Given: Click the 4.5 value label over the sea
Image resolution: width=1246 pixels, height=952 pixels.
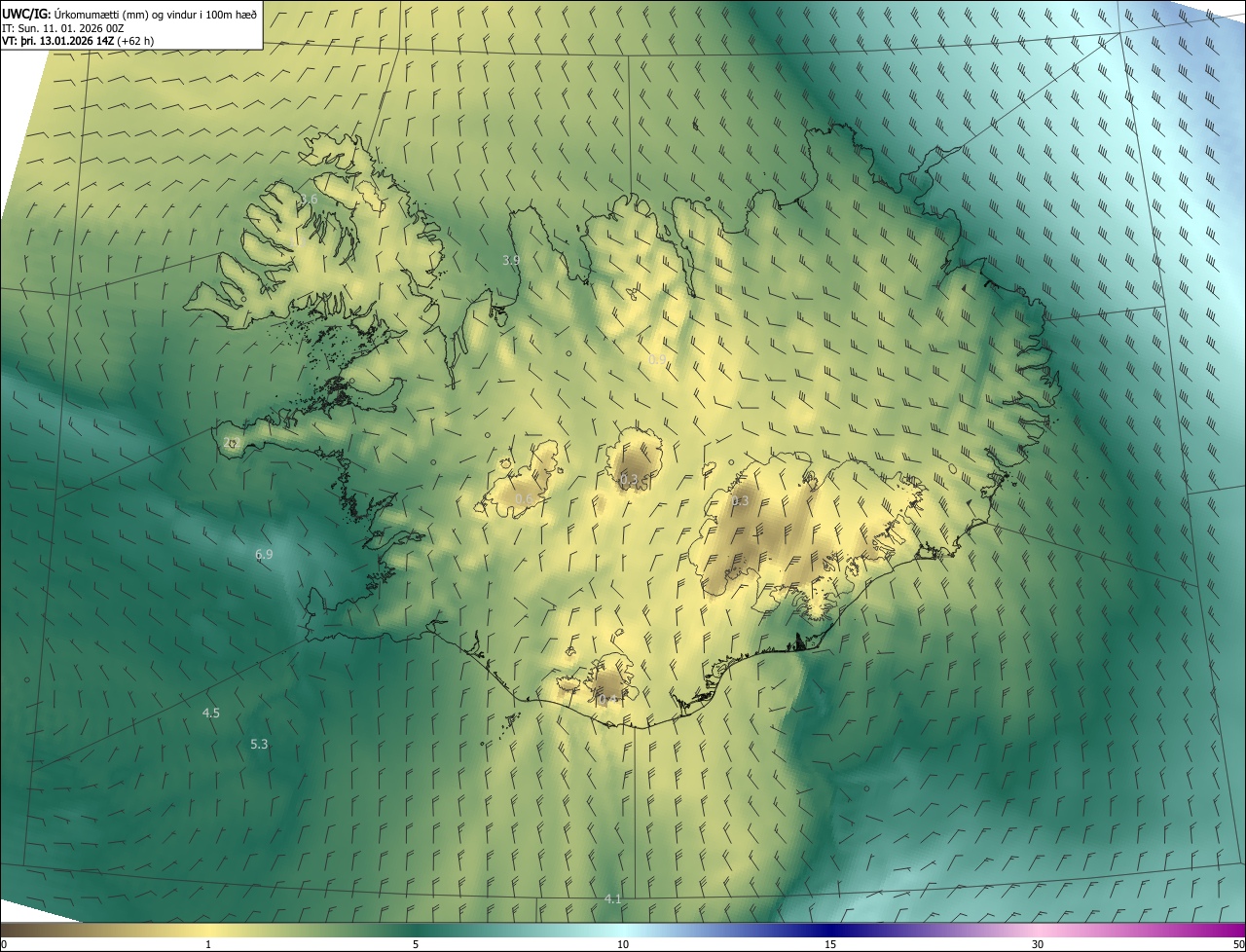Looking at the screenshot, I should [211, 714].
